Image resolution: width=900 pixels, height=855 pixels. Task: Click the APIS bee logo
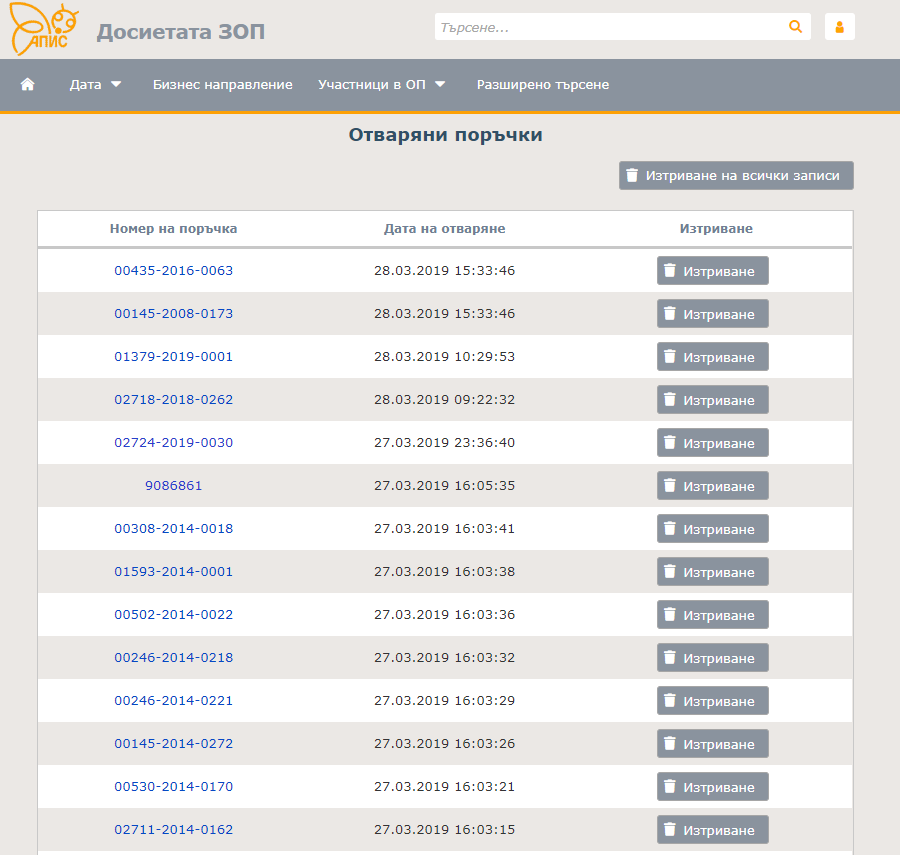point(44,30)
